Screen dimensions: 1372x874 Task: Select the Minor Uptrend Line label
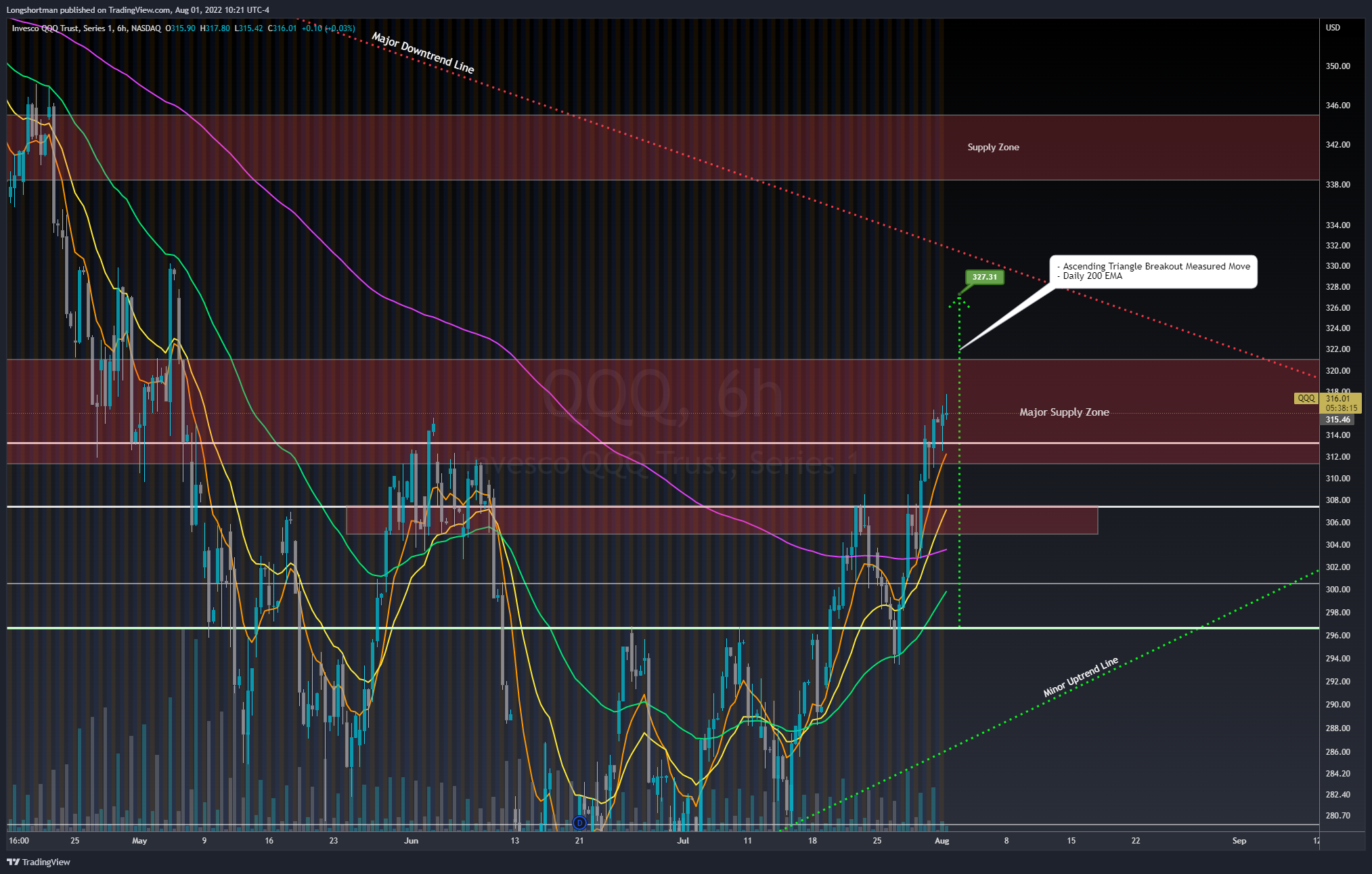tap(1080, 677)
